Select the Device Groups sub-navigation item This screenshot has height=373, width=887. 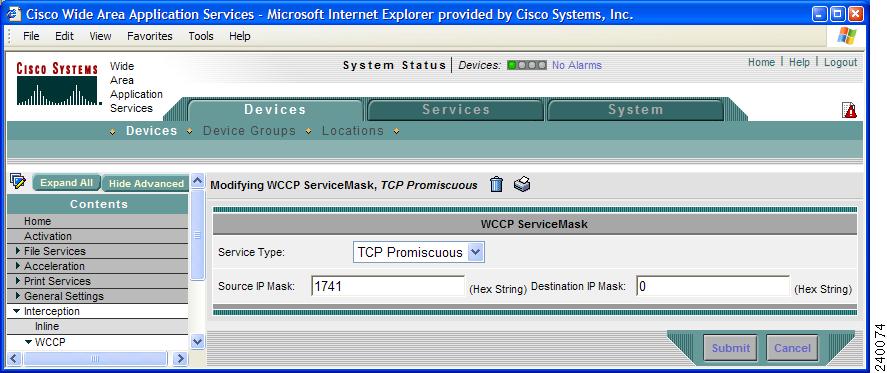point(249,131)
